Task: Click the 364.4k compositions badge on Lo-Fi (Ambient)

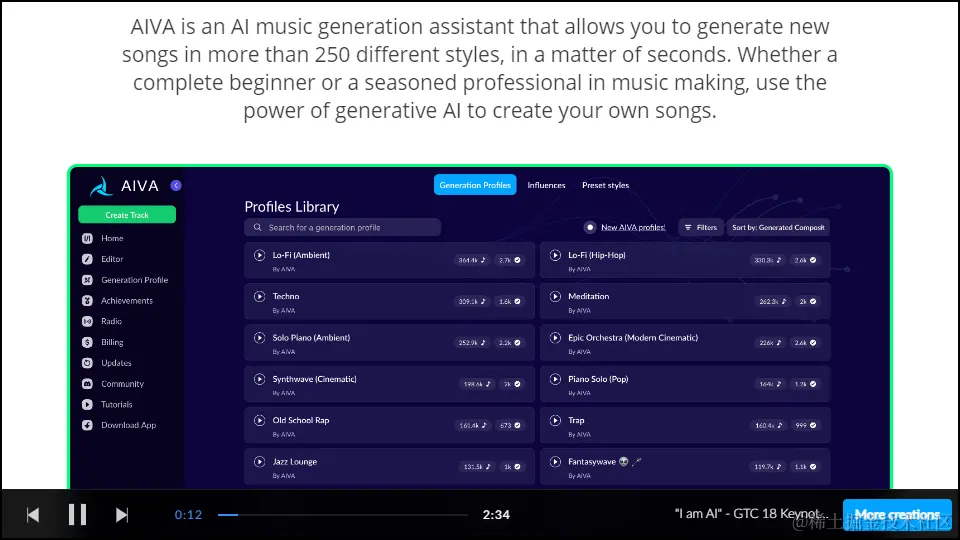Action: tap(472, 260)
